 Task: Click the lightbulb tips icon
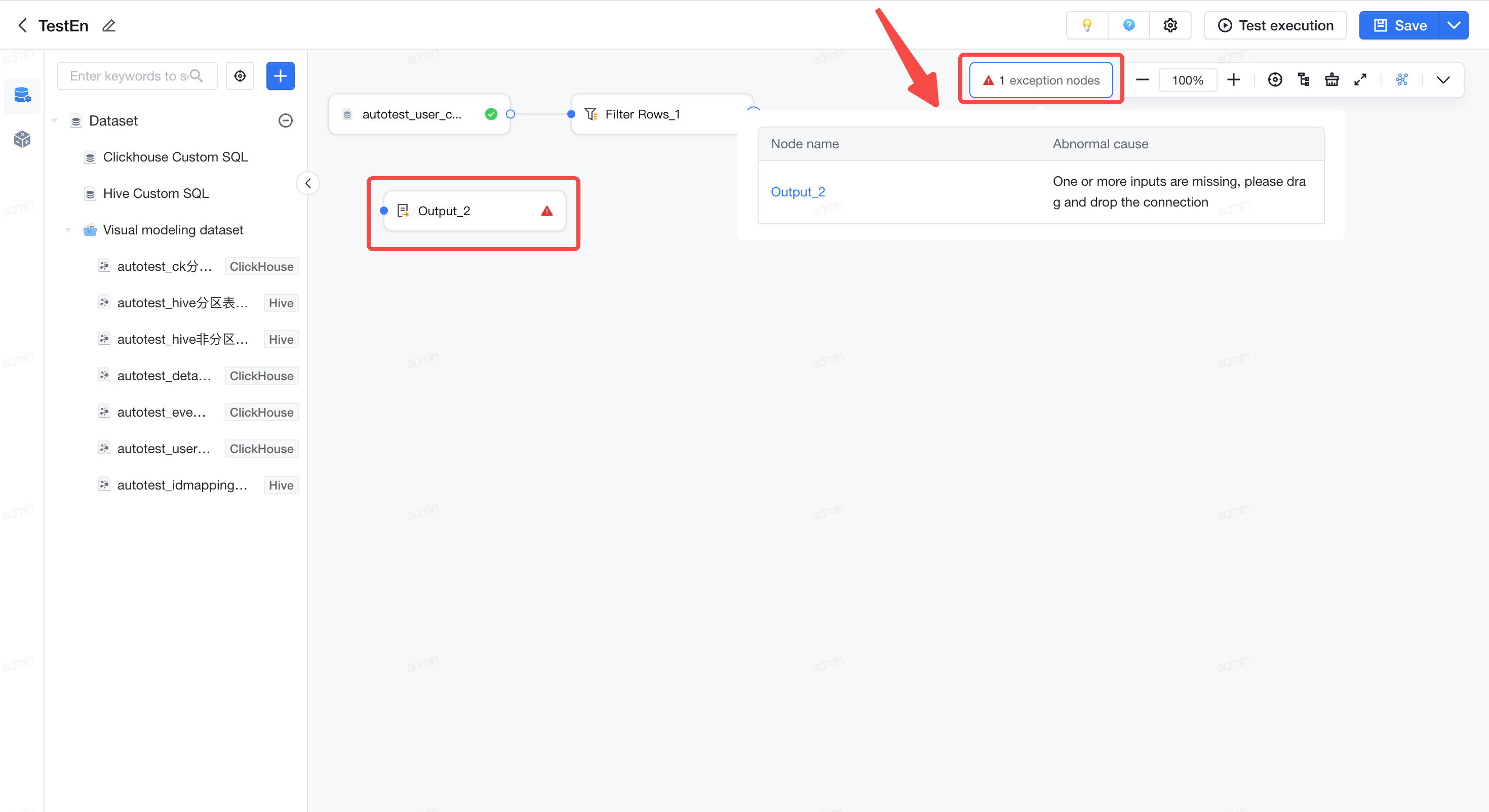(x=1087, y=25)
